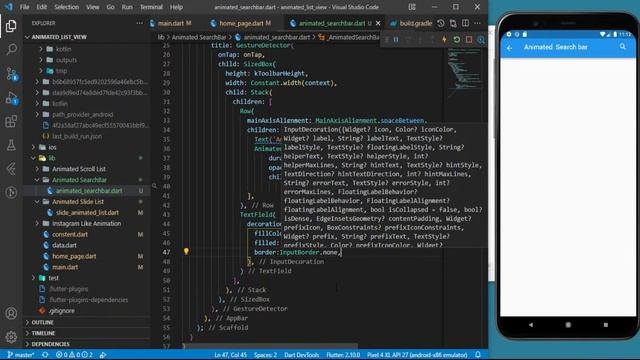This screenshot has width=640, height=360.
Task: Open errors and warnings count in status bar
Action: (74, 355)
